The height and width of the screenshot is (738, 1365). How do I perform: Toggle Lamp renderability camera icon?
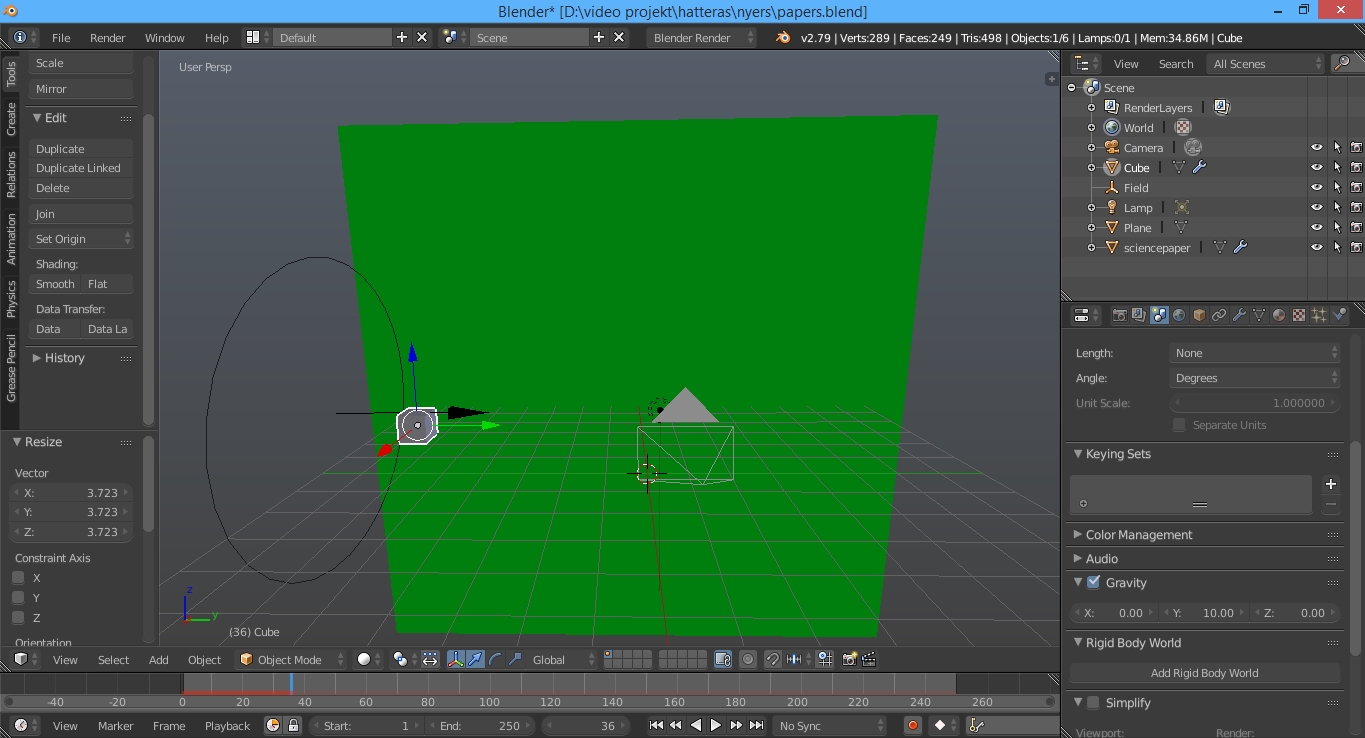tap(1356, 207)
